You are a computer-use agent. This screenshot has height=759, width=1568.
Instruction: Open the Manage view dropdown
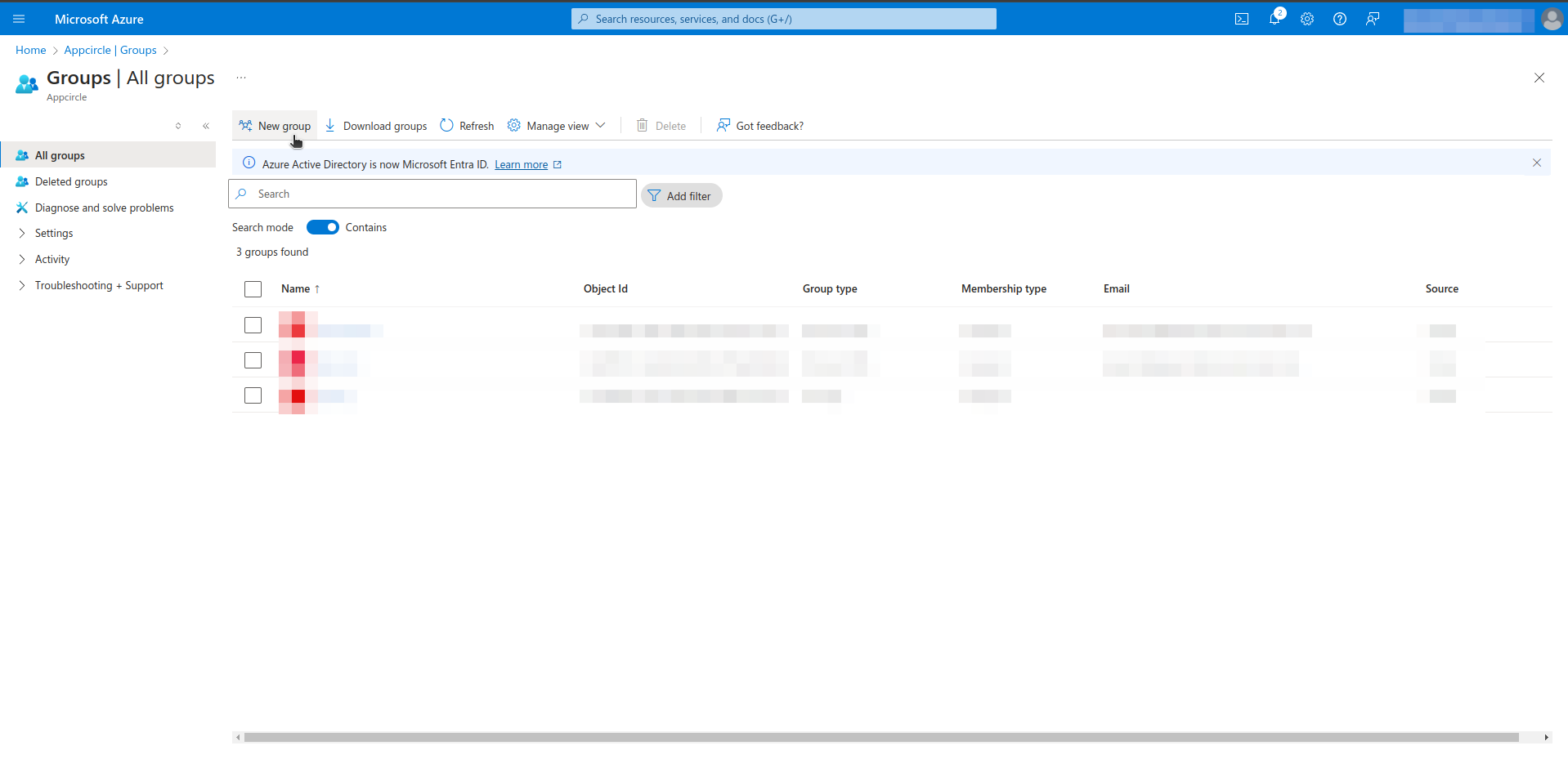pyautogui.click(x=557, y=126)
